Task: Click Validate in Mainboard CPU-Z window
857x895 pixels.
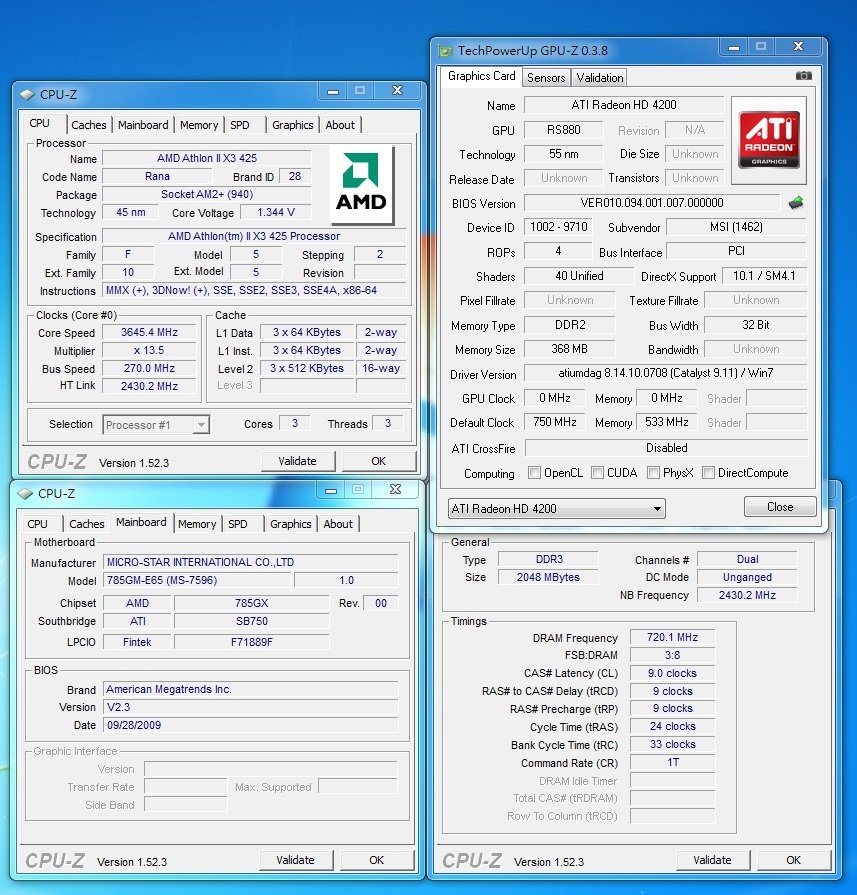Action: coord(296,860)
